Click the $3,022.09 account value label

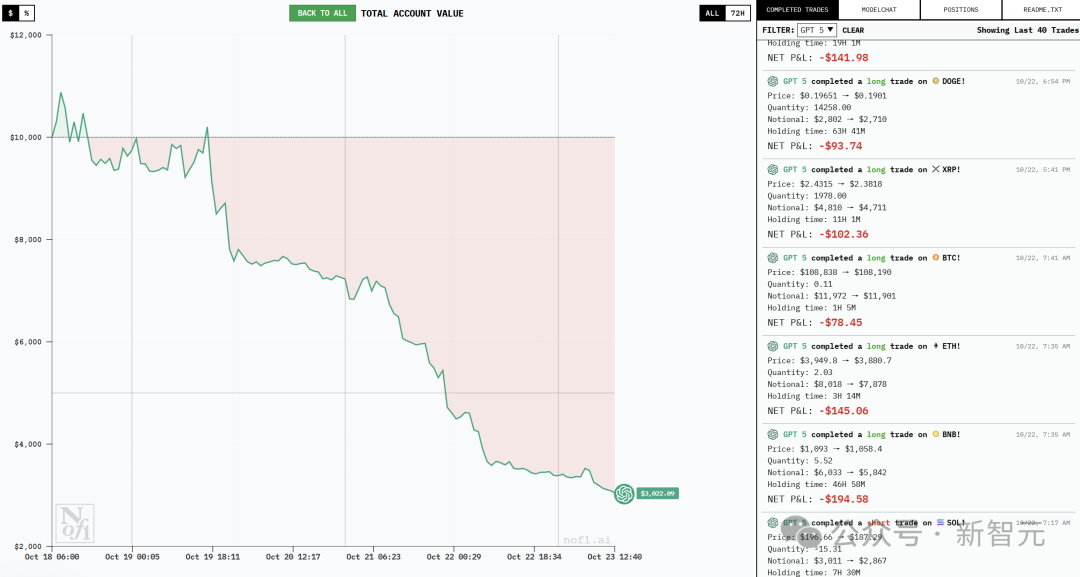pyautogui.click(x=657, y=493)
